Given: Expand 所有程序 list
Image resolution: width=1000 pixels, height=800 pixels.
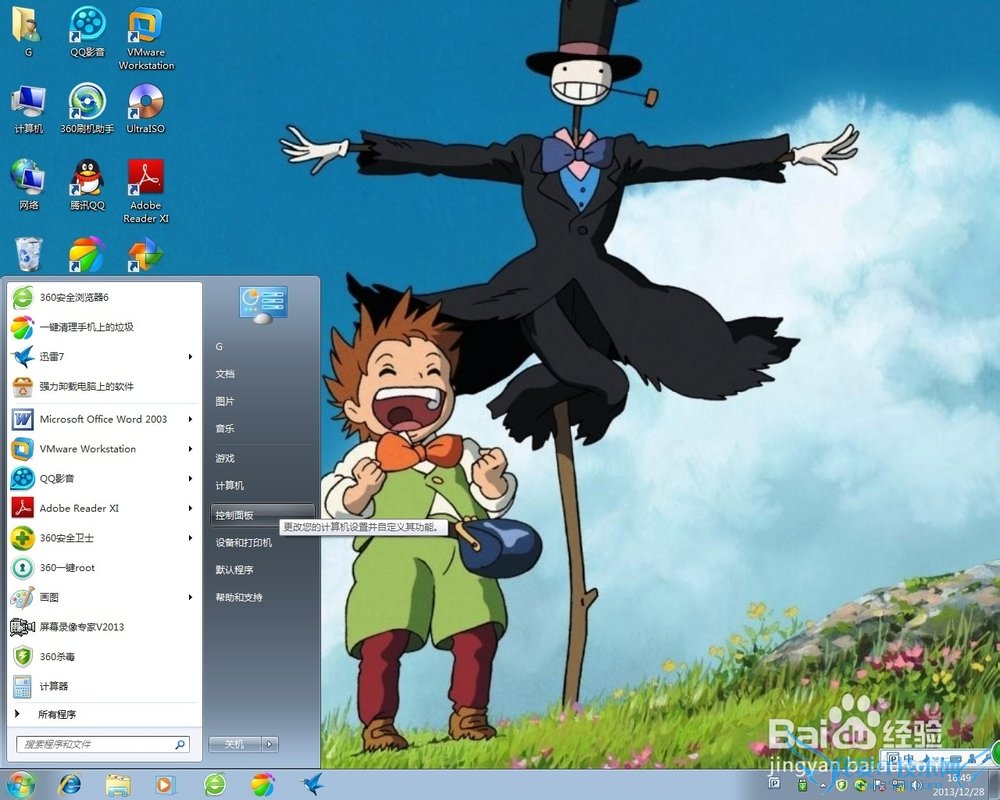Looking at the screenshot, I should pos(57,714).
